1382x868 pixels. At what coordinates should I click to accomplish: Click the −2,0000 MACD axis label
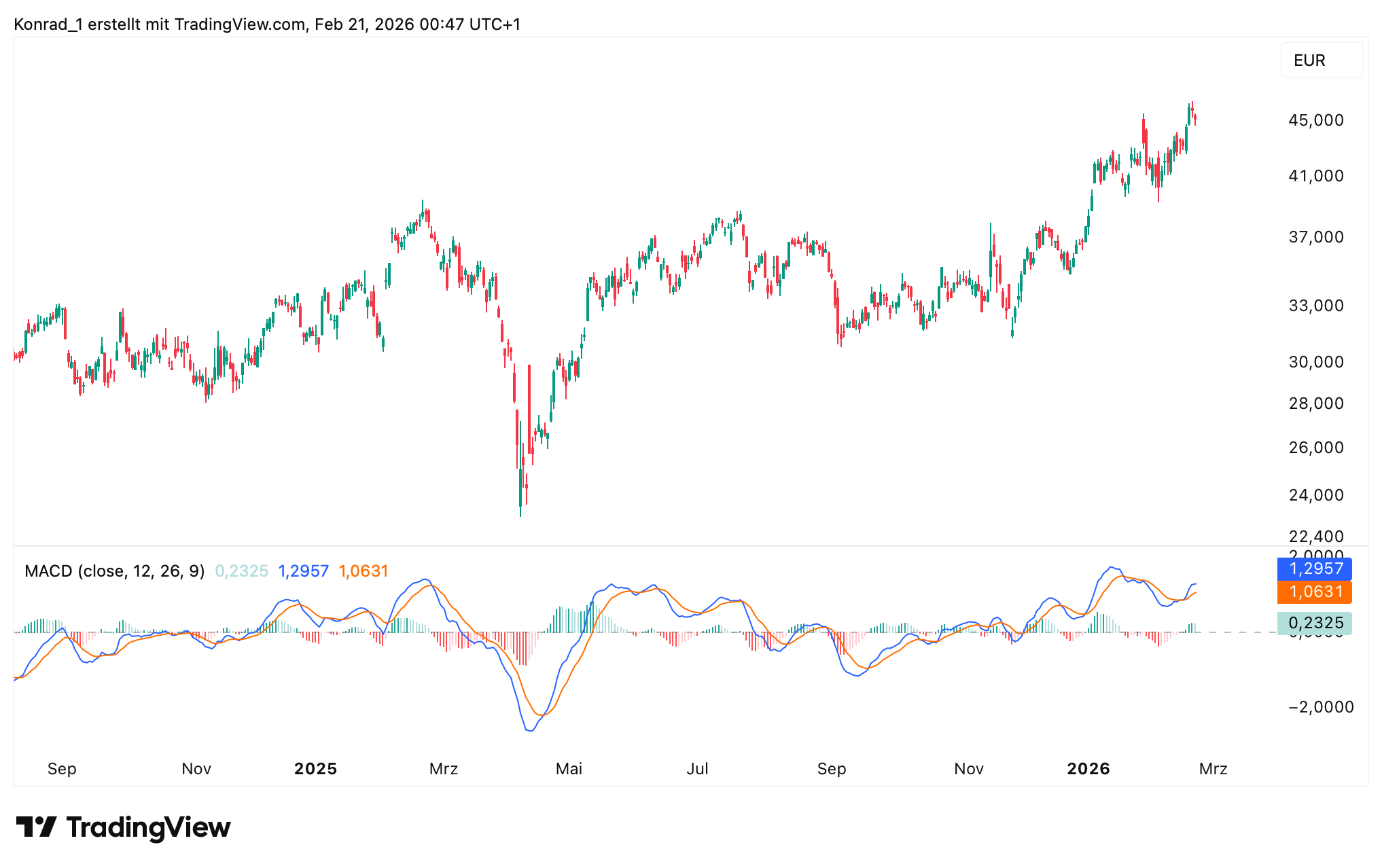coord(1320,707)
